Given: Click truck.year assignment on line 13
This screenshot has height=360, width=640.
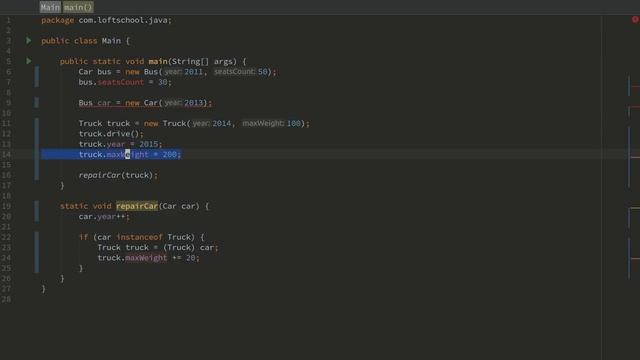Looking at the screenshot, I should (120, 144).
